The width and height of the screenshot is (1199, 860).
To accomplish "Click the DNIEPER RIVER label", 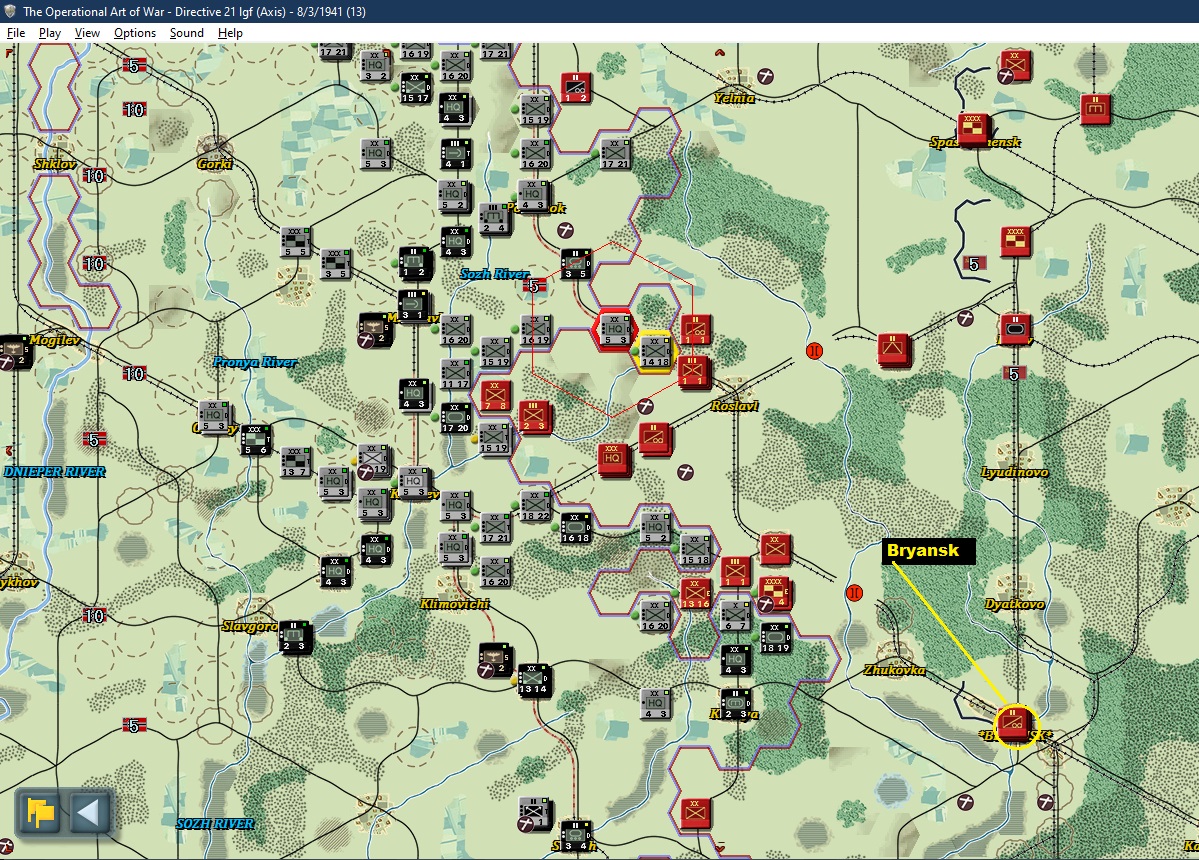I will [54, 472].
